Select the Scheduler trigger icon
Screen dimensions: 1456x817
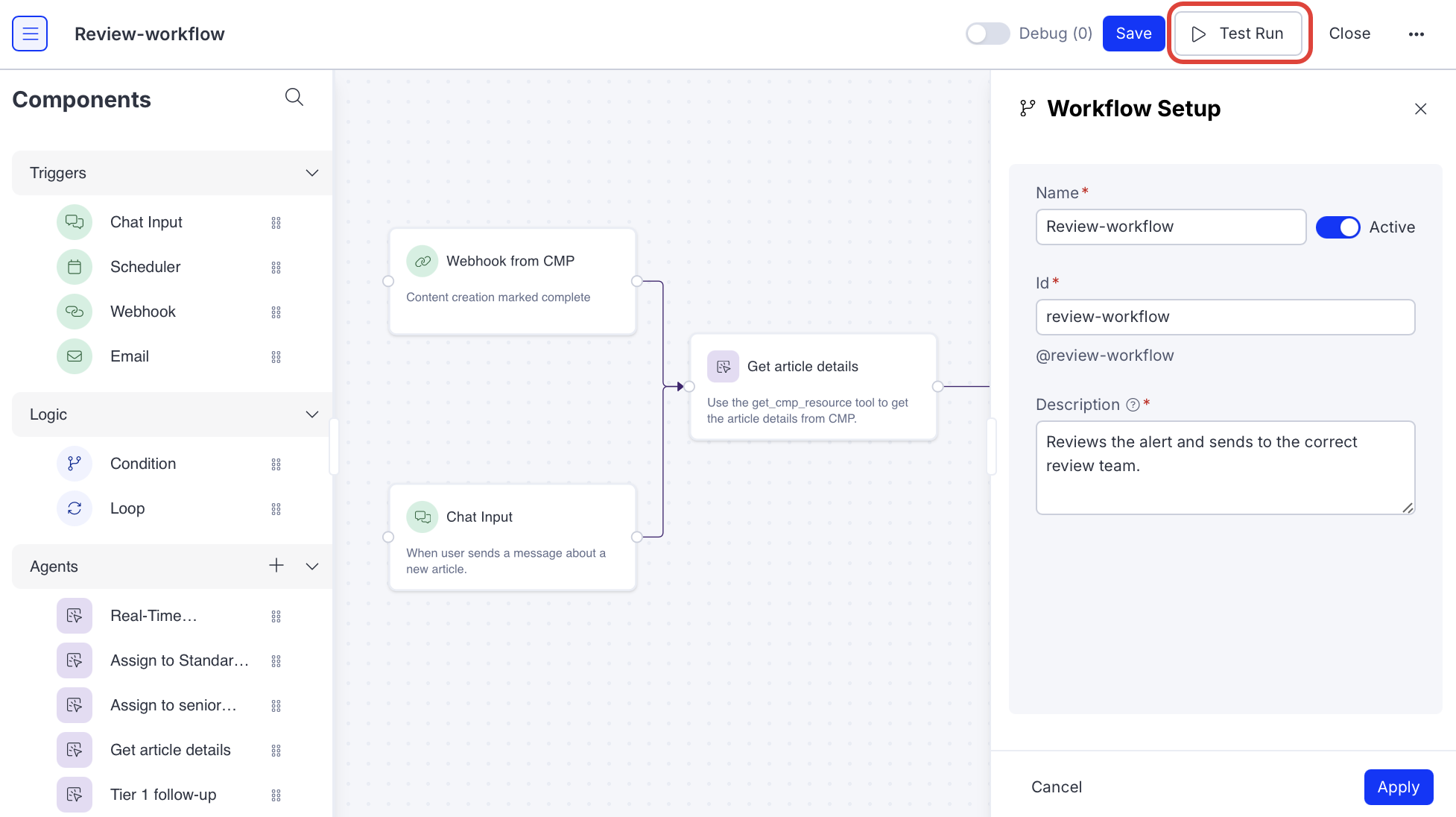coord(75,267)
